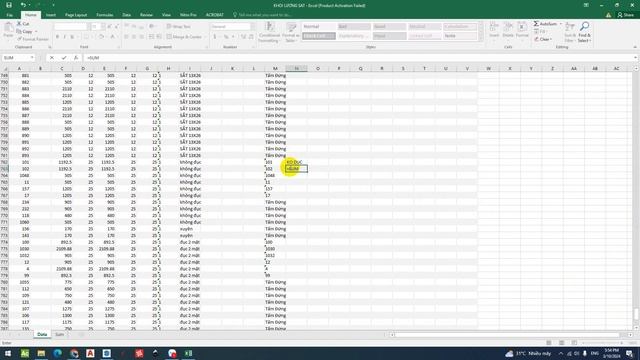This screenshot has height=360, width=640.
Task: Click the Percent Style icon
Action: point(226,37)
